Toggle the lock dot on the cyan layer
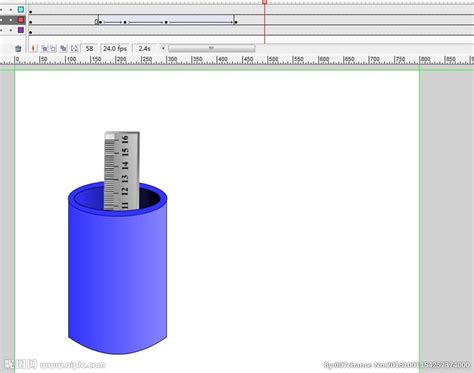Viewport: 474px width, 373px height. 11,10
